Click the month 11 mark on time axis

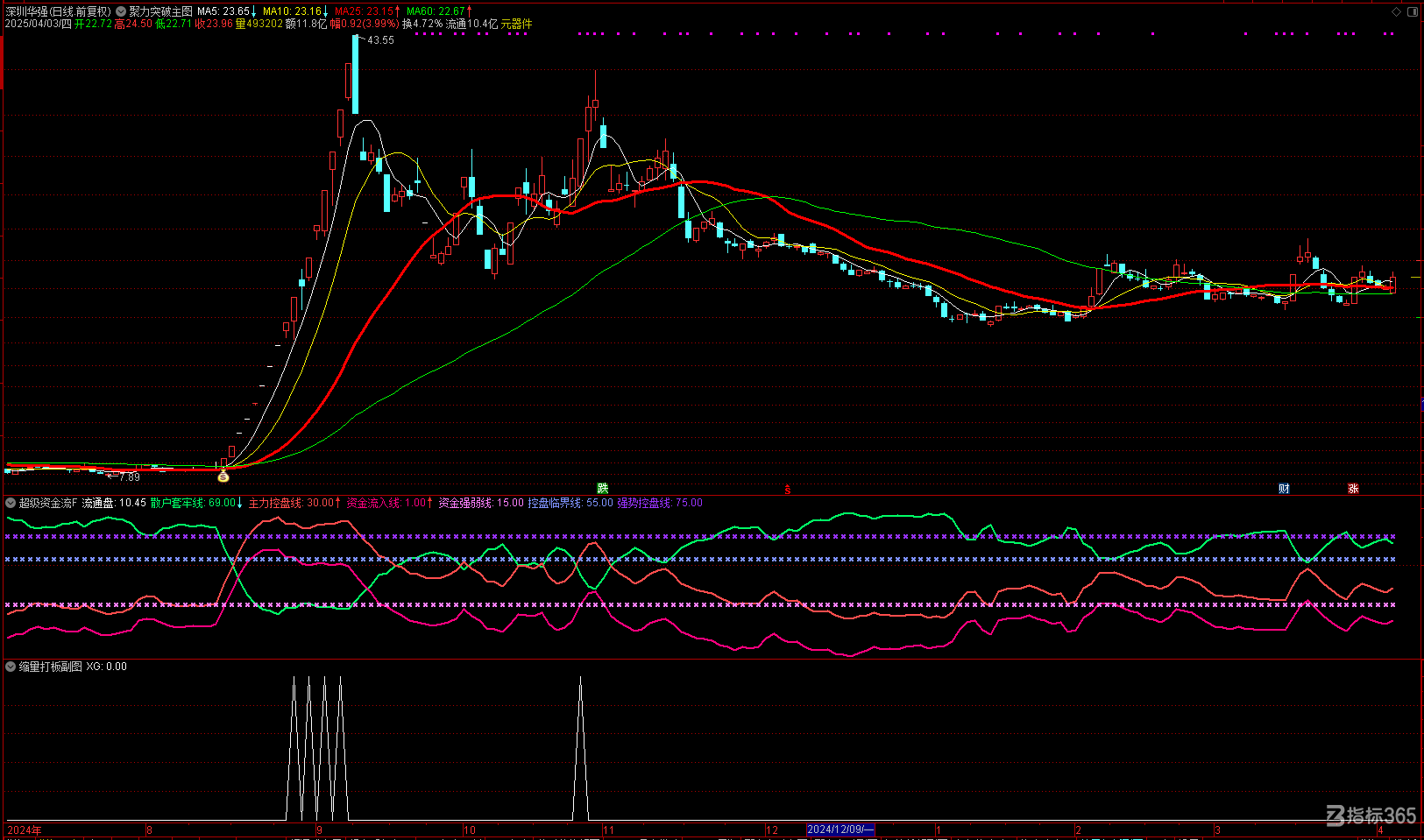click(x=608, y=829)
